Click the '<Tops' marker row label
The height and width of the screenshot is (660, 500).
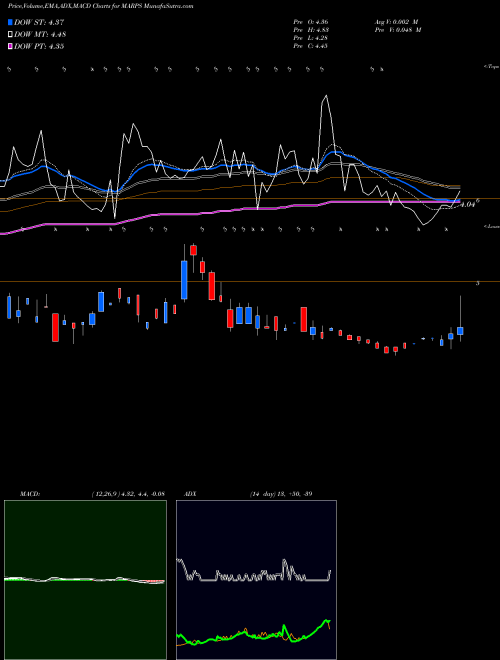click(x=491, y=67)
